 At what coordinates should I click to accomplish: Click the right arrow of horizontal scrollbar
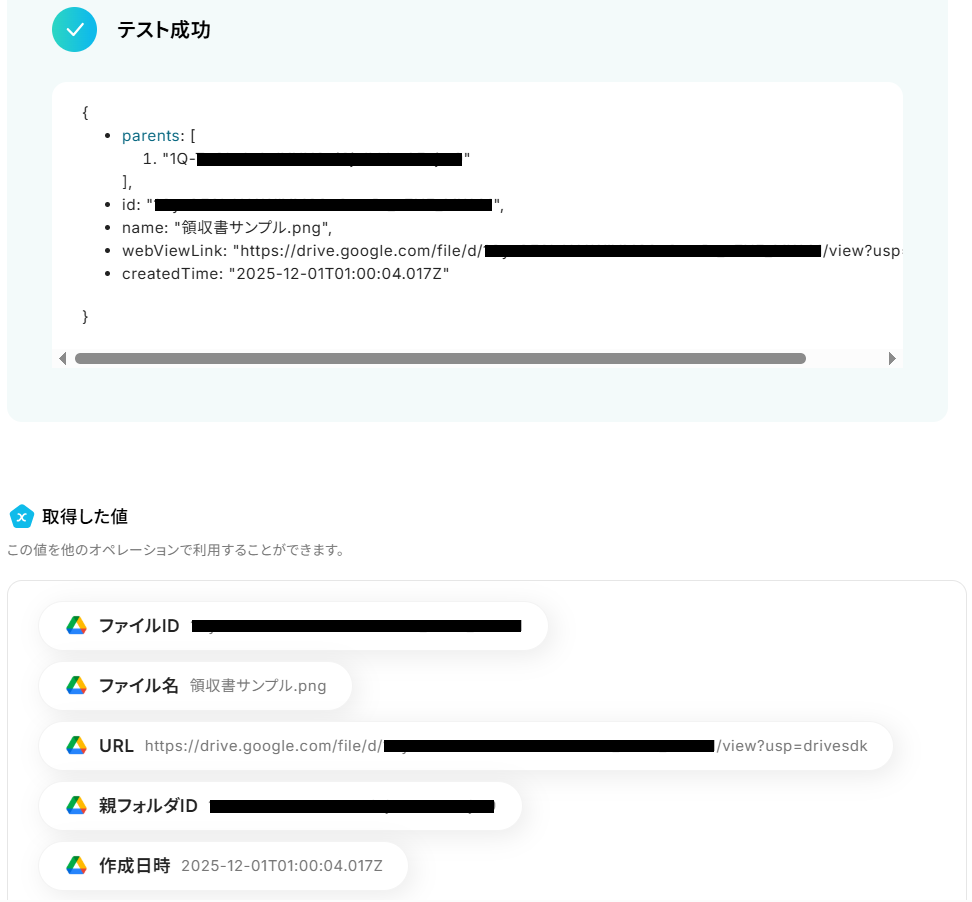point(892,358)
